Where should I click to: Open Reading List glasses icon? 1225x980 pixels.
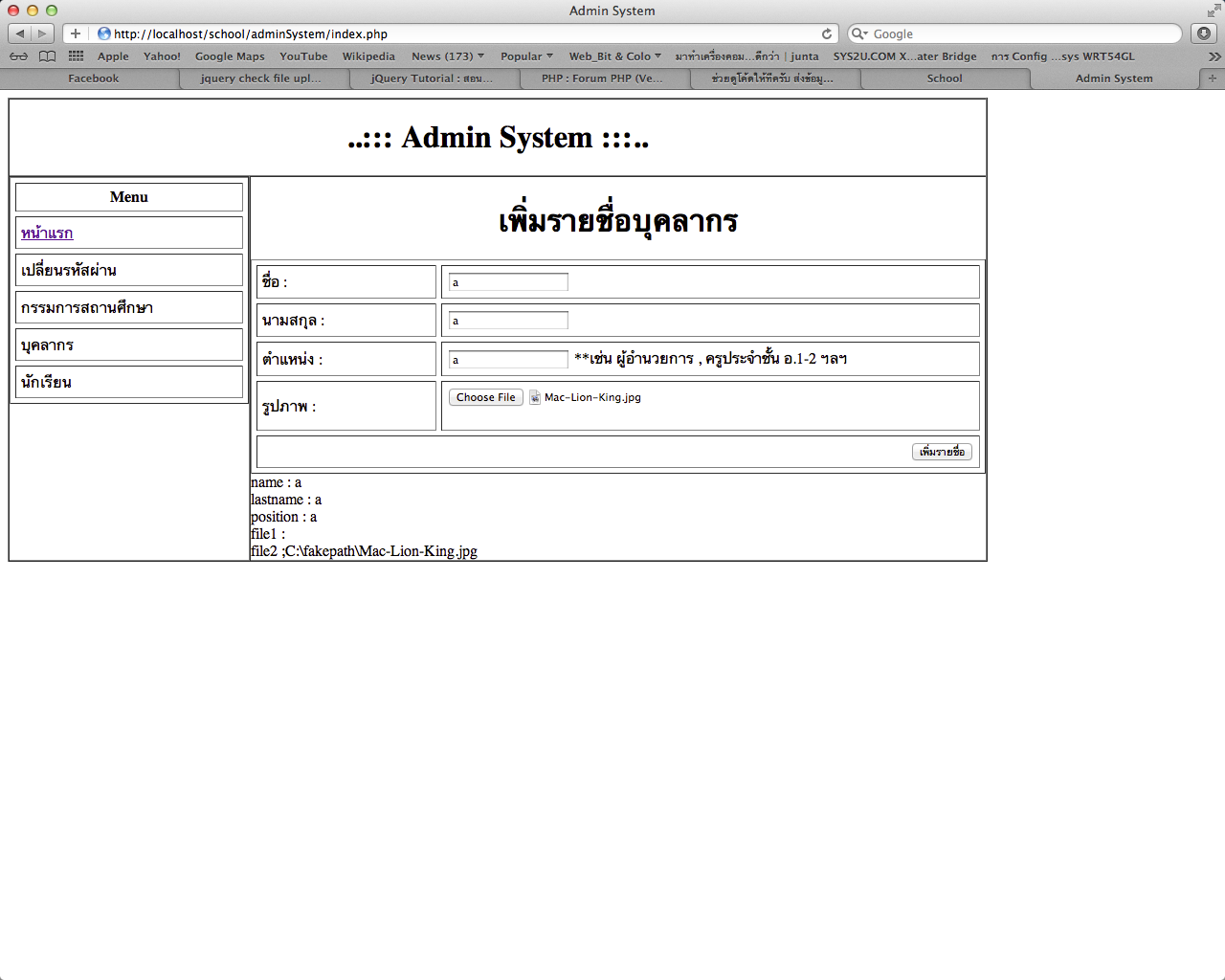tap(18, 56)
